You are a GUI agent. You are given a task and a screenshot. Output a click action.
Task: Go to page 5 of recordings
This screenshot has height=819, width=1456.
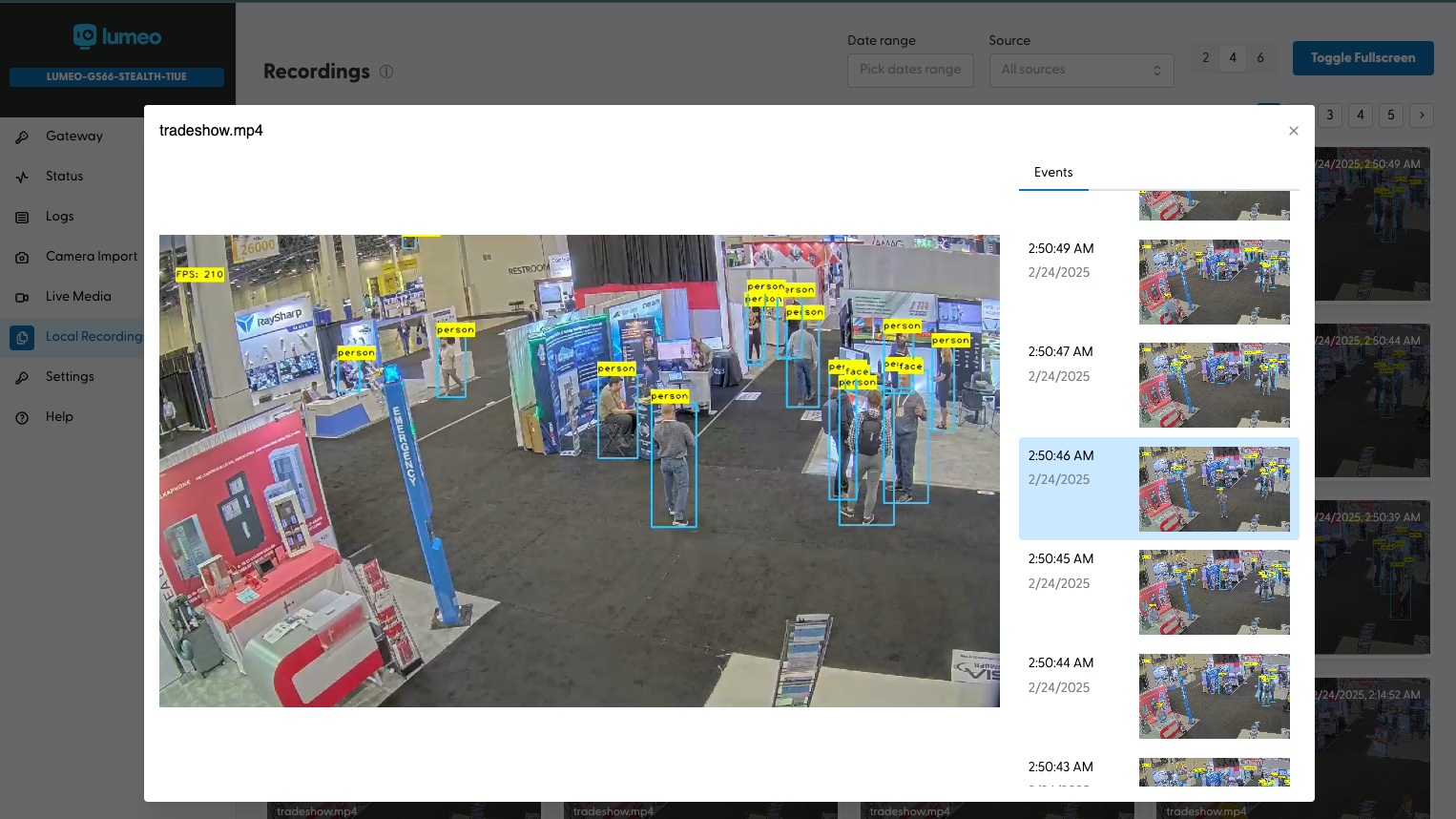click(x=1391, y=115)
